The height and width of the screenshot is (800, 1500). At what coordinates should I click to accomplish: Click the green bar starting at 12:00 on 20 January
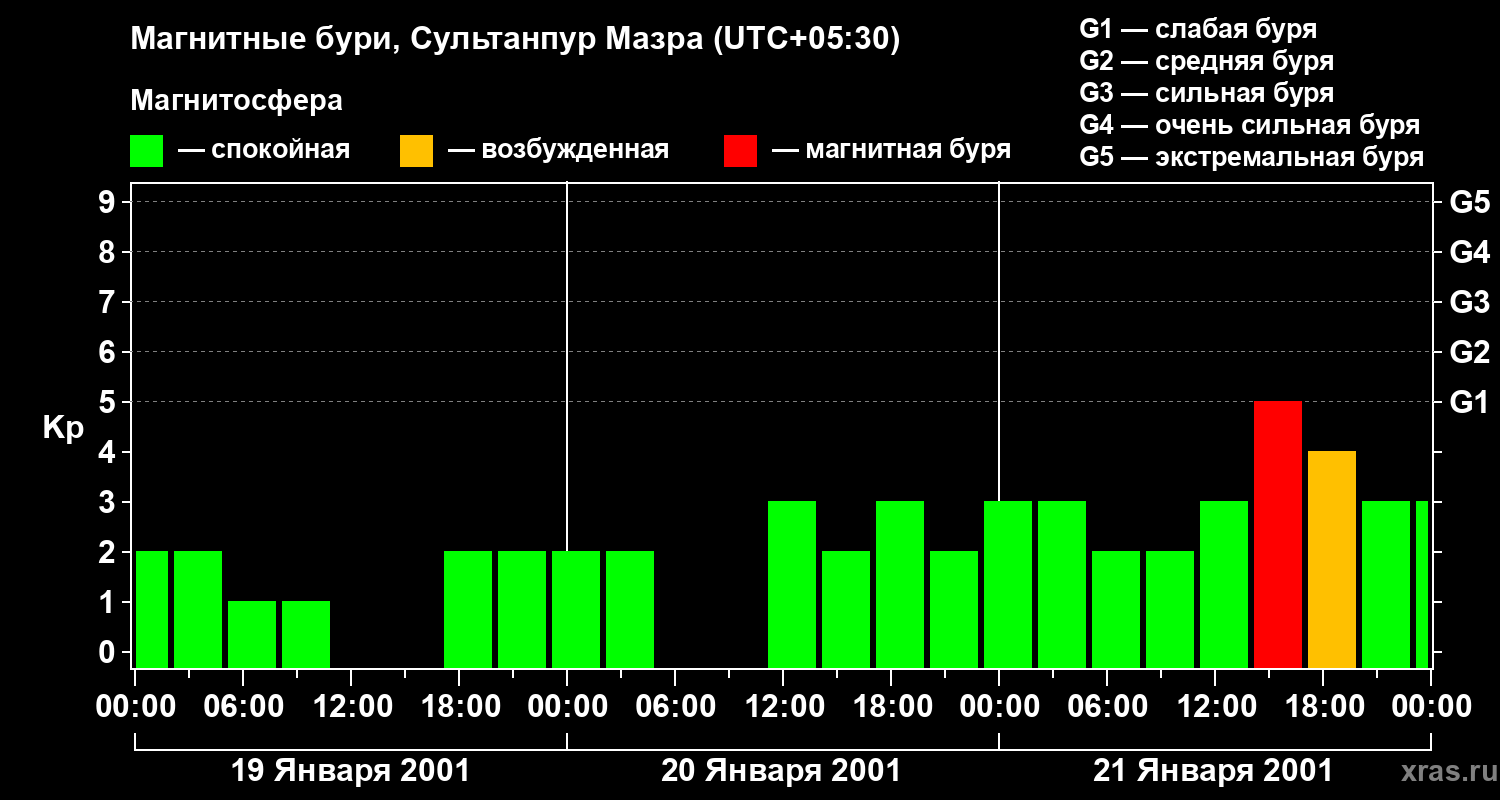tap(792, 584)
